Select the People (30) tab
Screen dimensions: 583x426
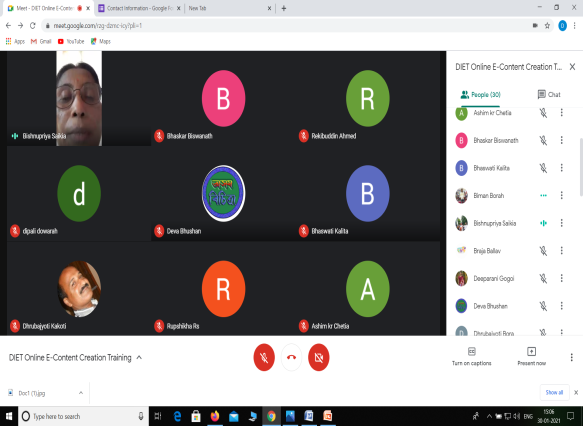coord(480,95)
